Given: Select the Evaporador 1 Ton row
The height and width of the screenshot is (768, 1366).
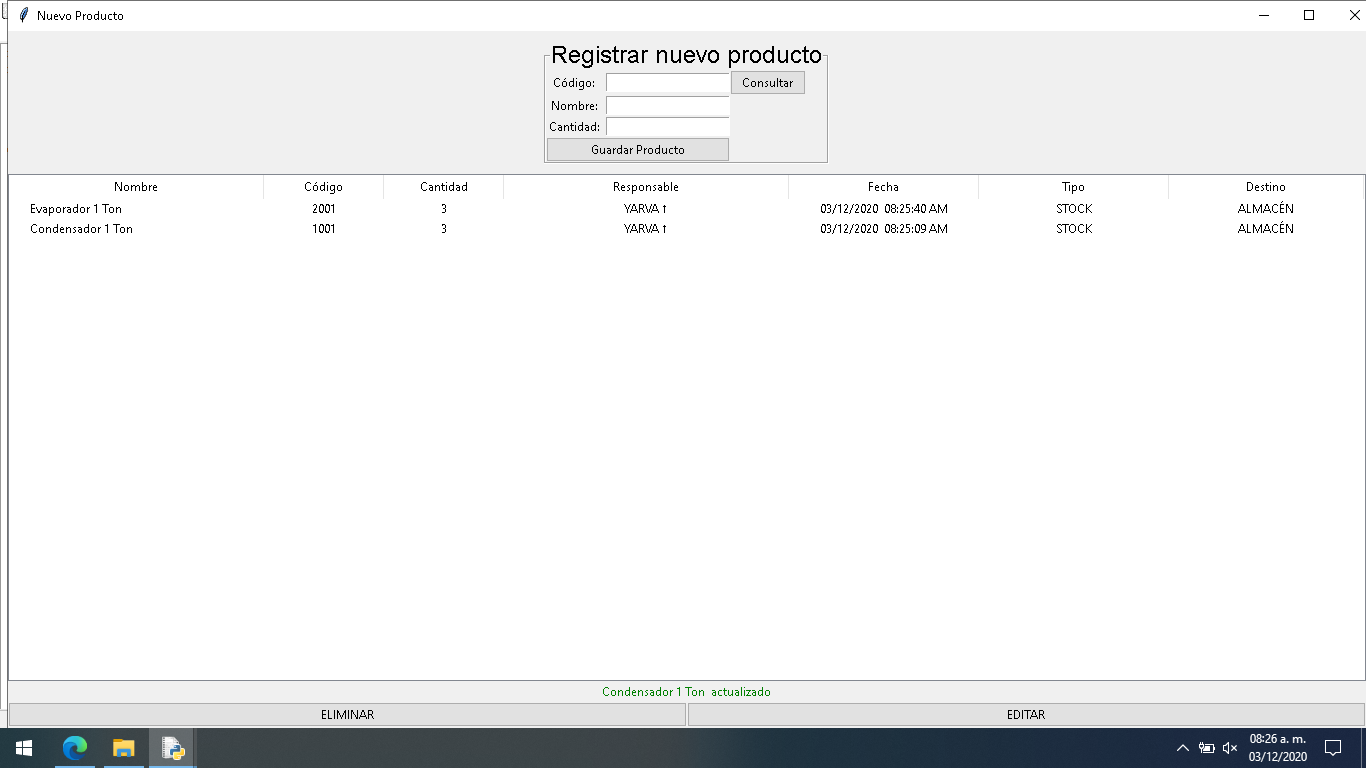Looking at the screenshot, I should click(x=686, y=209).
